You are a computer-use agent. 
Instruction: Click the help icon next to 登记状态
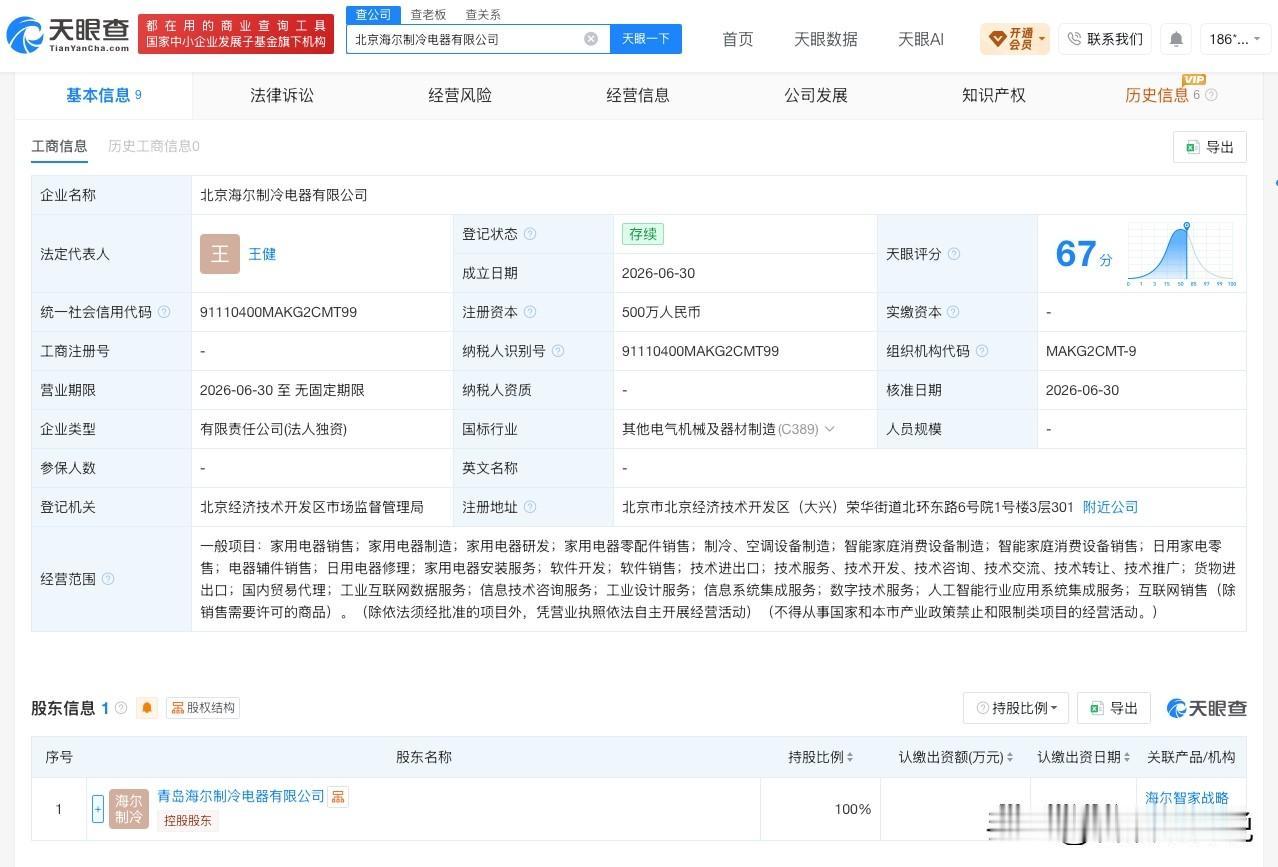[530, 234]
